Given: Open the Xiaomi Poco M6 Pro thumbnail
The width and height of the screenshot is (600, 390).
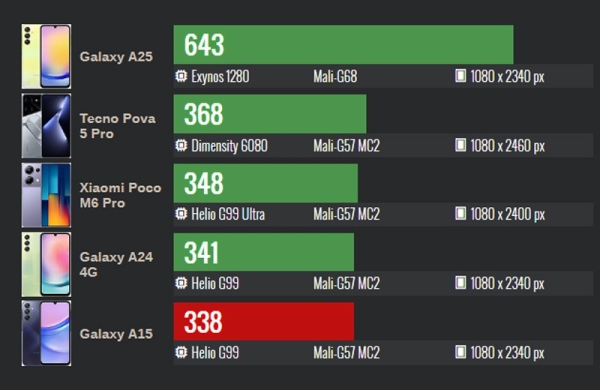Looking at the screenshot, I should tap(46, 195).
